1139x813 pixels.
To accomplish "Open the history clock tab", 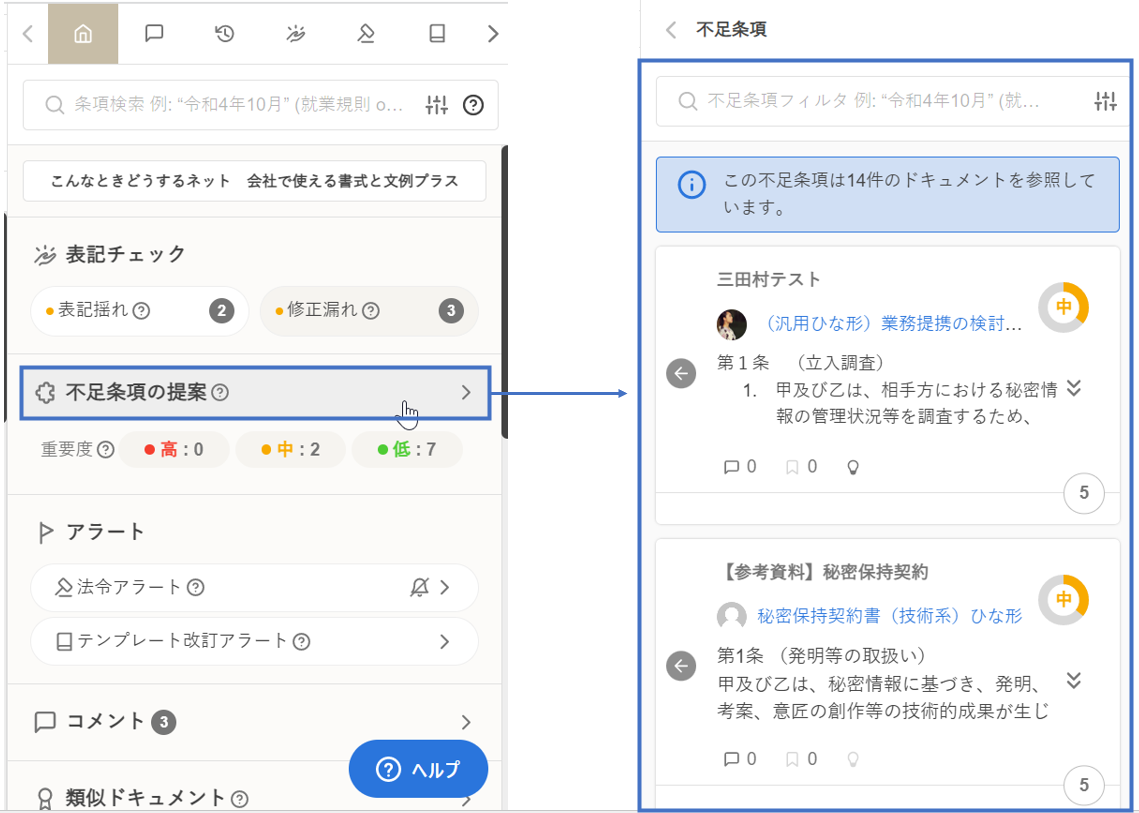I will click(224, 34).
